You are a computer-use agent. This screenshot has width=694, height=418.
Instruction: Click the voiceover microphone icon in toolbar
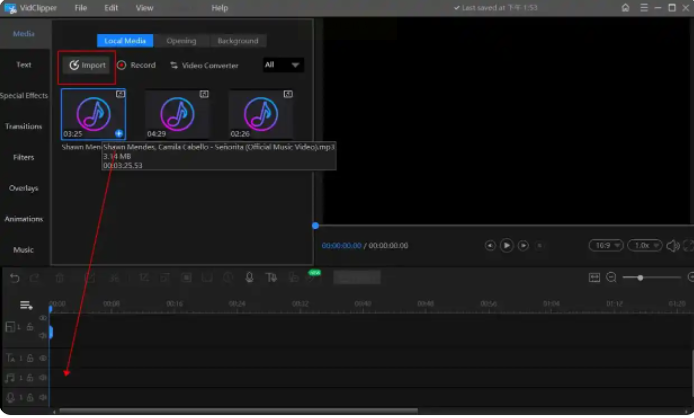point(249,277)
